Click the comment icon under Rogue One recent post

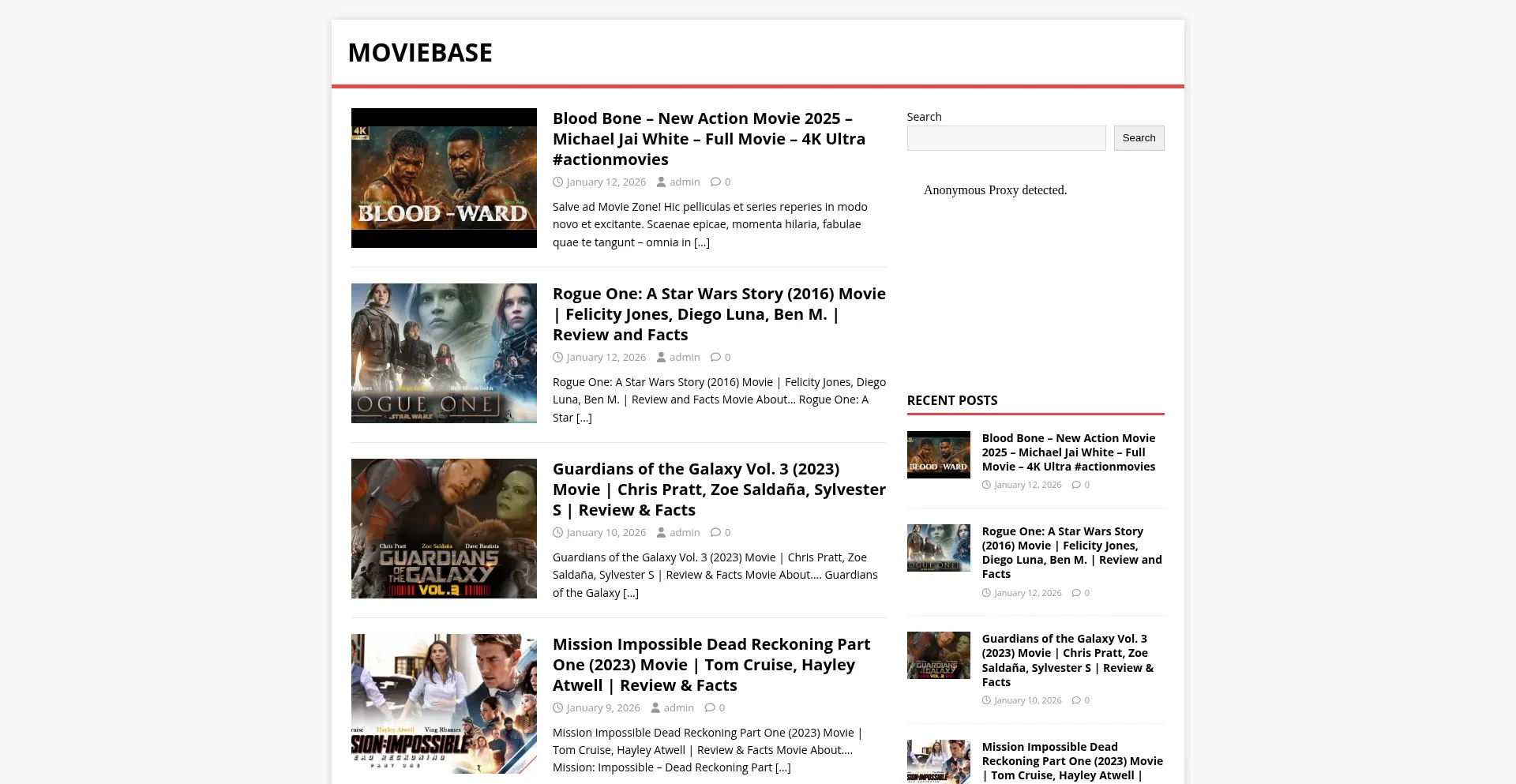1076,592
